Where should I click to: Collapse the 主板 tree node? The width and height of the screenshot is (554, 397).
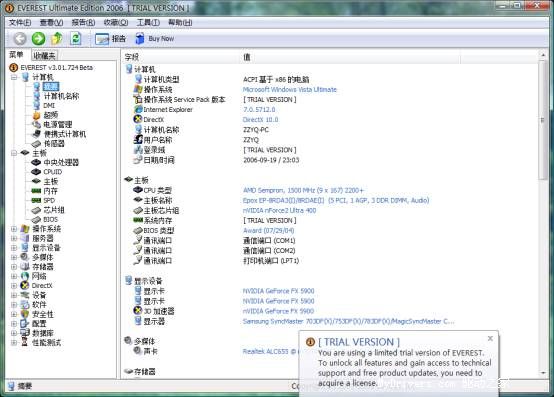(14, 153)
